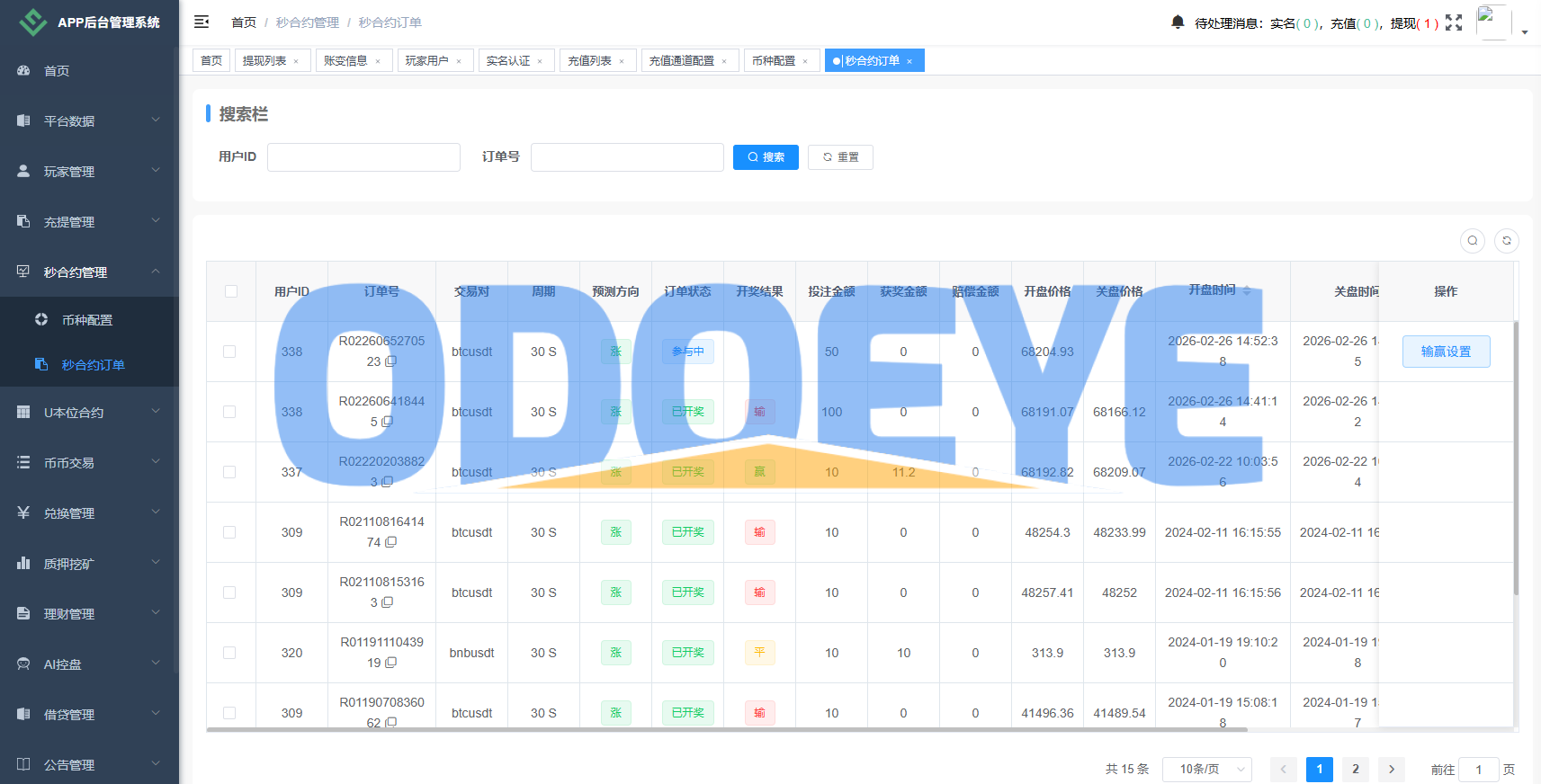
Task: Toggle the select-all header checkbox
Action: coord(231,291)
